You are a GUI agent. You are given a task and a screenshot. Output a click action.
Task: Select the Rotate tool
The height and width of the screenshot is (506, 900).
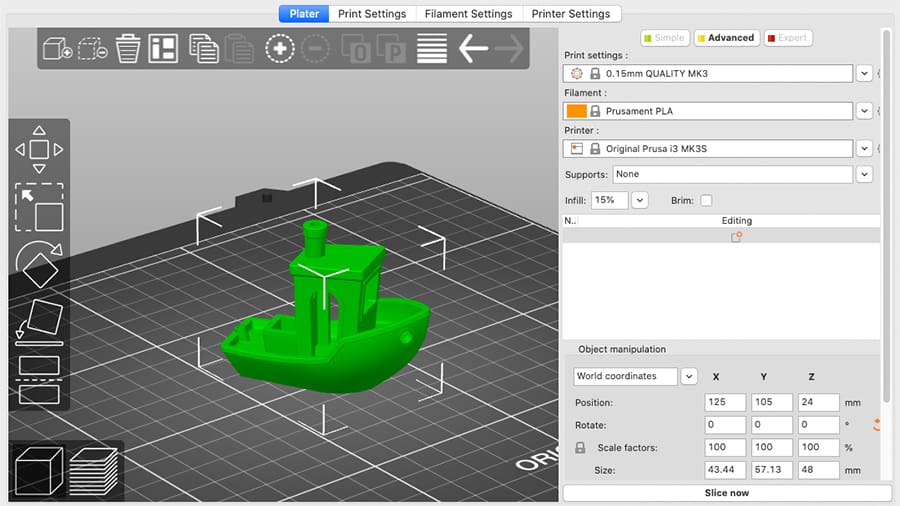pyautogui.click(x=39, y=264)
